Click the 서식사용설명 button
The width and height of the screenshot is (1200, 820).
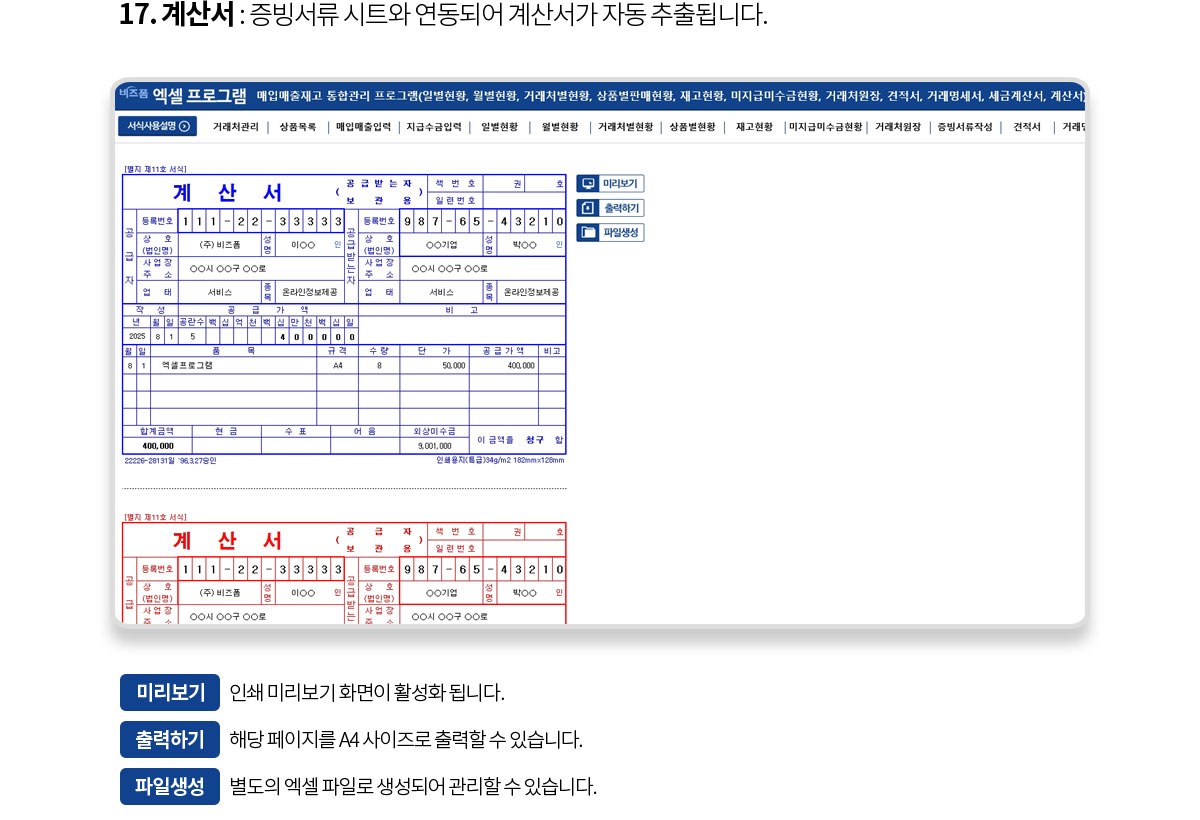157,126
